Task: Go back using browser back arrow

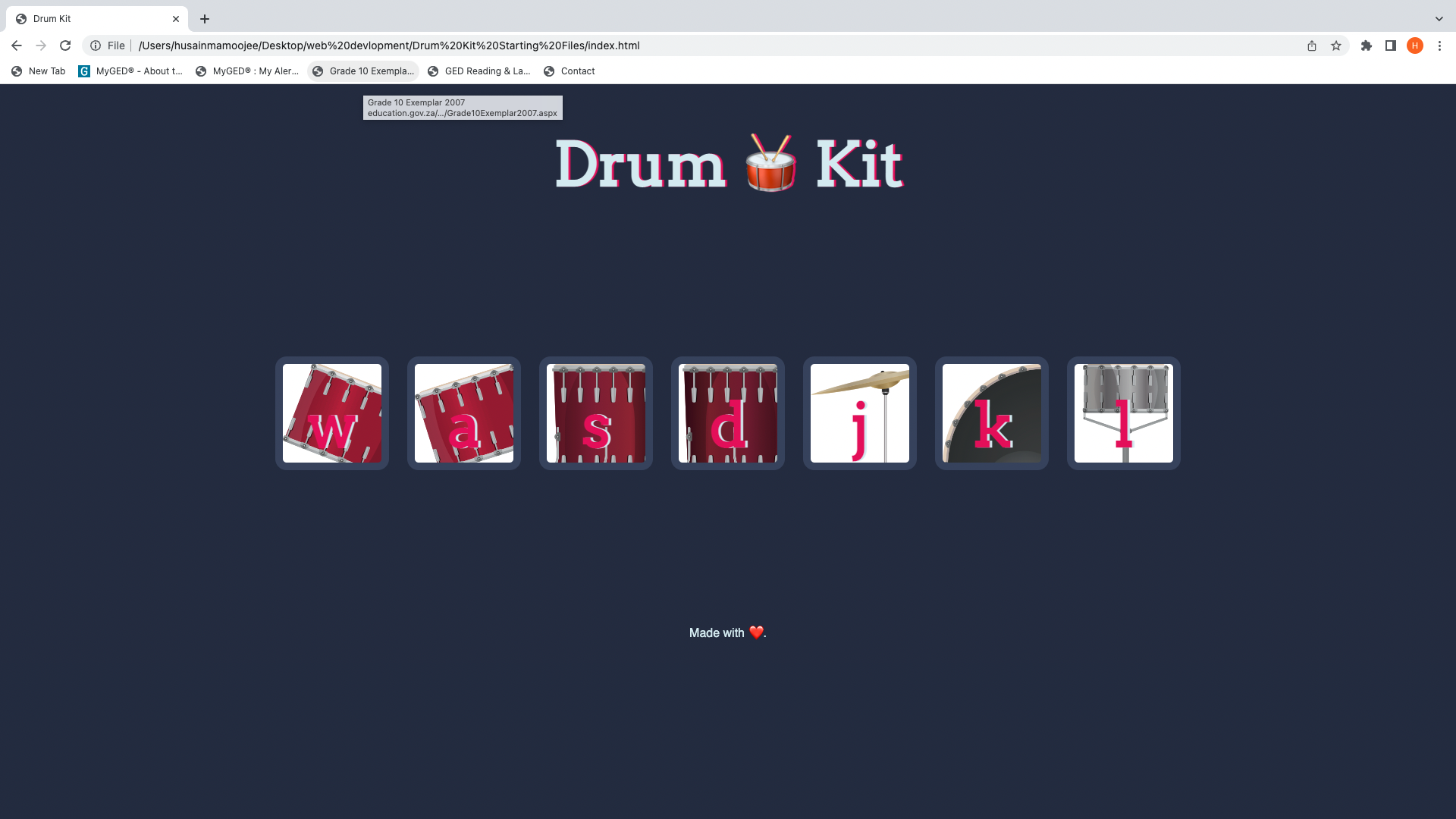Action: tap(17, 45)
